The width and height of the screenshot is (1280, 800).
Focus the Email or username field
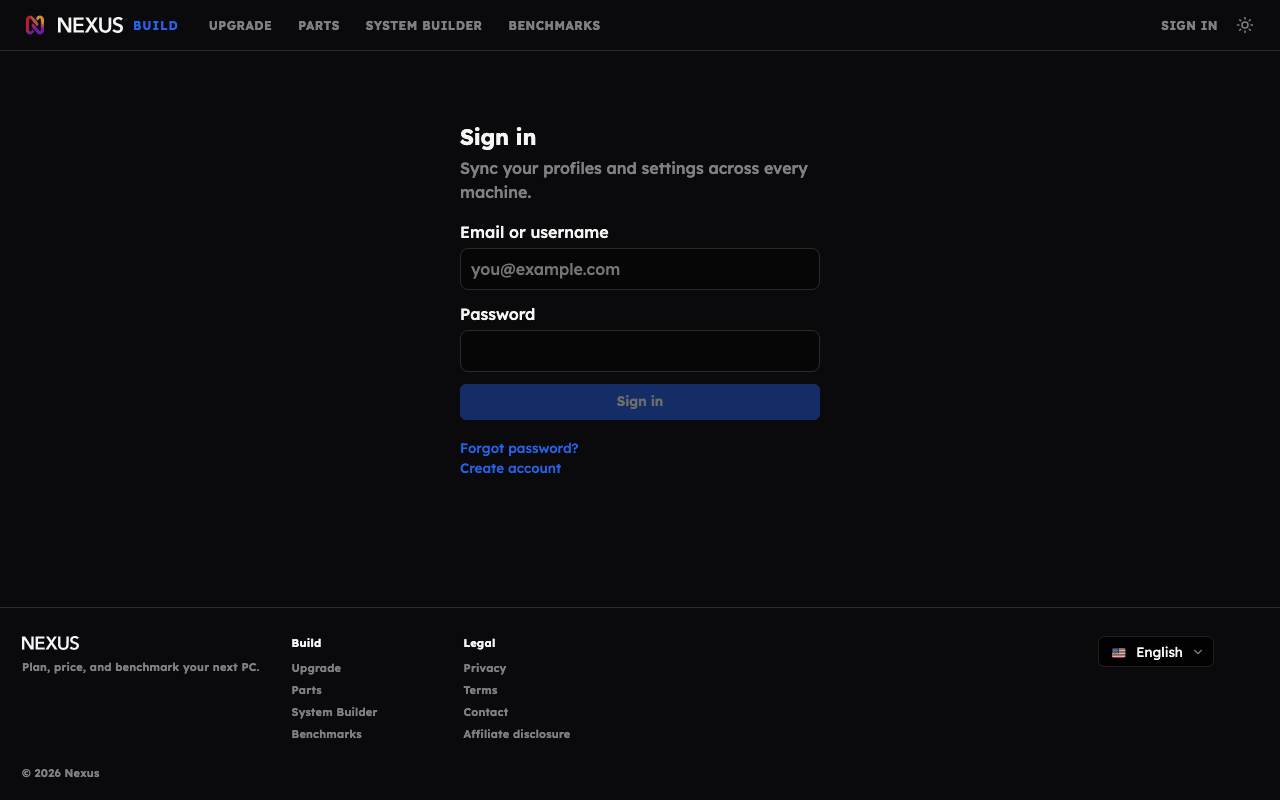(x=640, y=269)
